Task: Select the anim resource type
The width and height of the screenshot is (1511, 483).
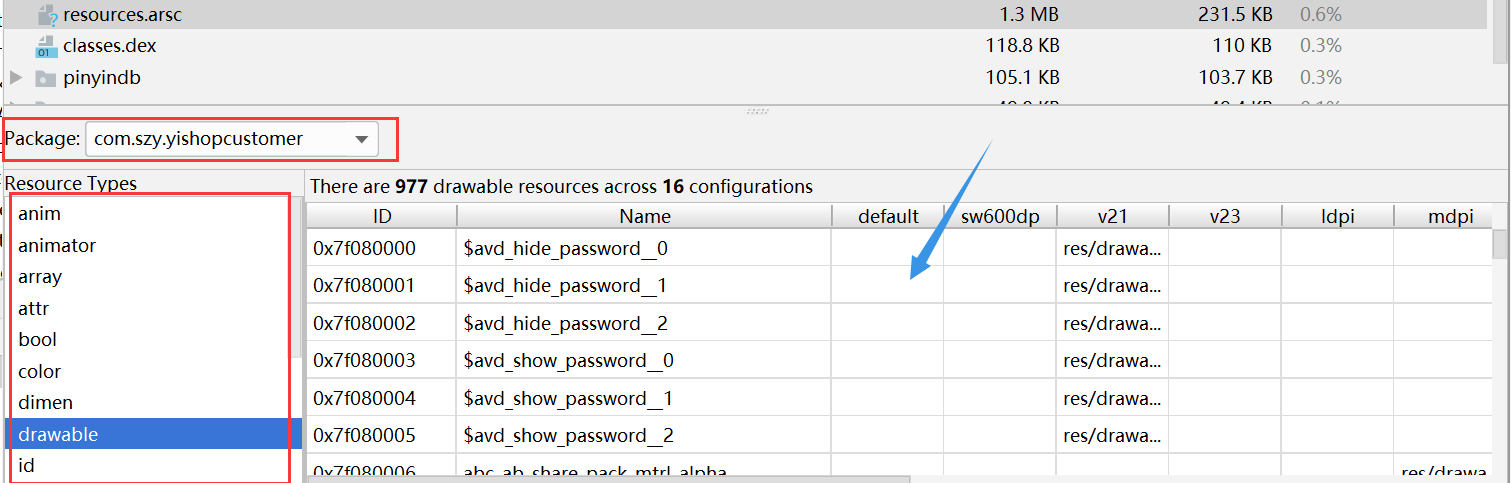Action: pos(151,213)
